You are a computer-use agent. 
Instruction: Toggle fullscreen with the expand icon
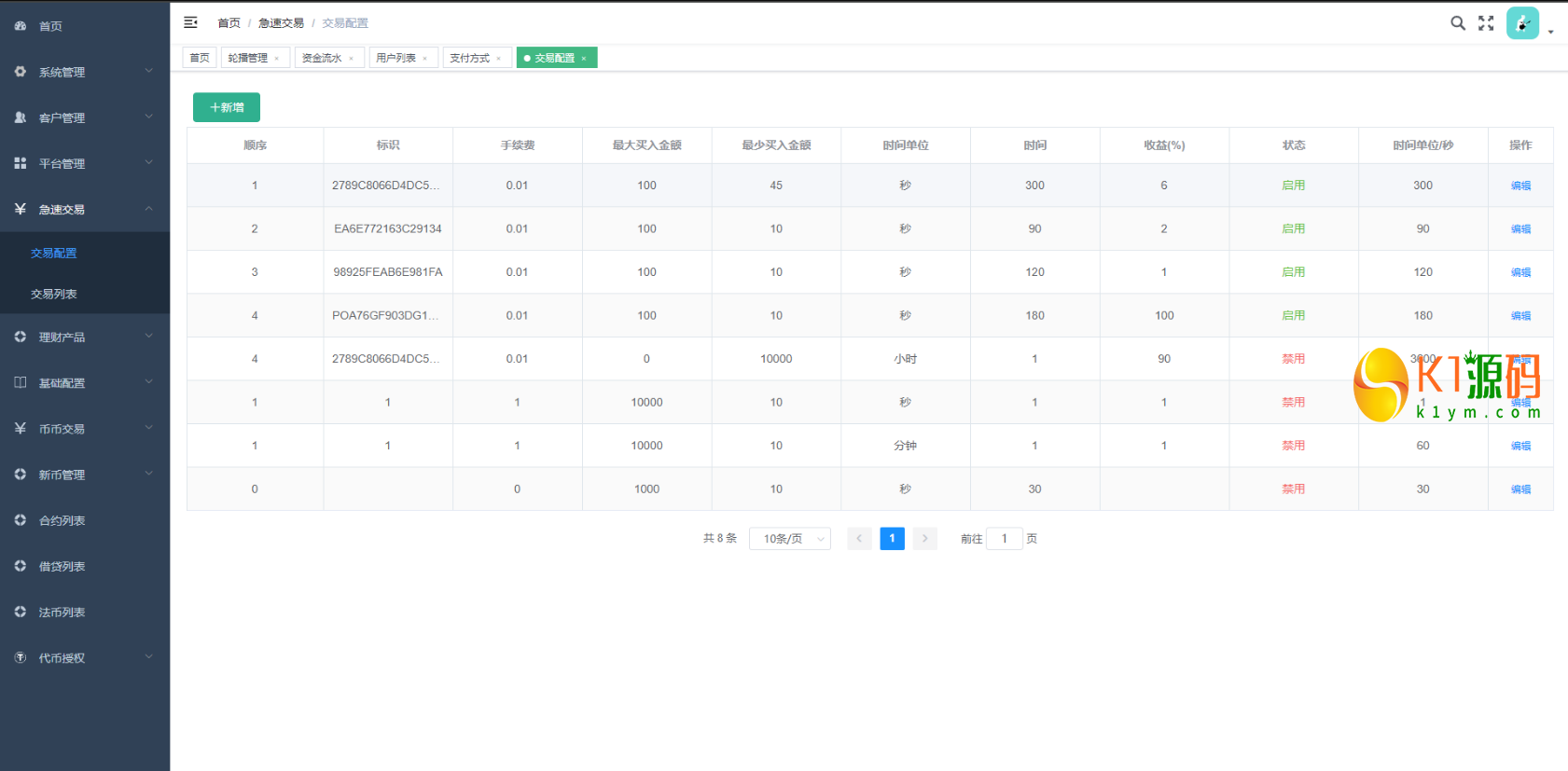pos(1486,23)
